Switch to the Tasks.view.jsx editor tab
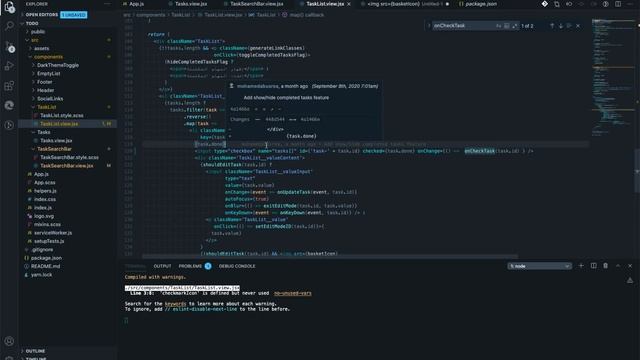This screenshot has width=640, height=360. tap(191, 4)
